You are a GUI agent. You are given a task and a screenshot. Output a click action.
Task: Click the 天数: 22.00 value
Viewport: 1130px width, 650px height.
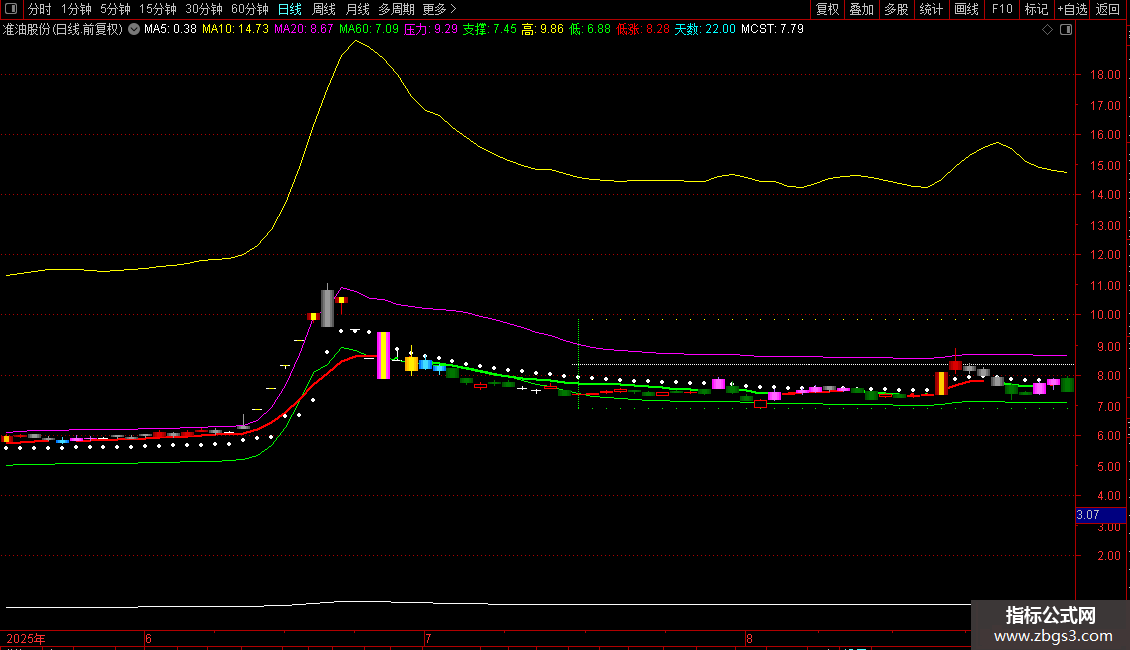(705, 29)
